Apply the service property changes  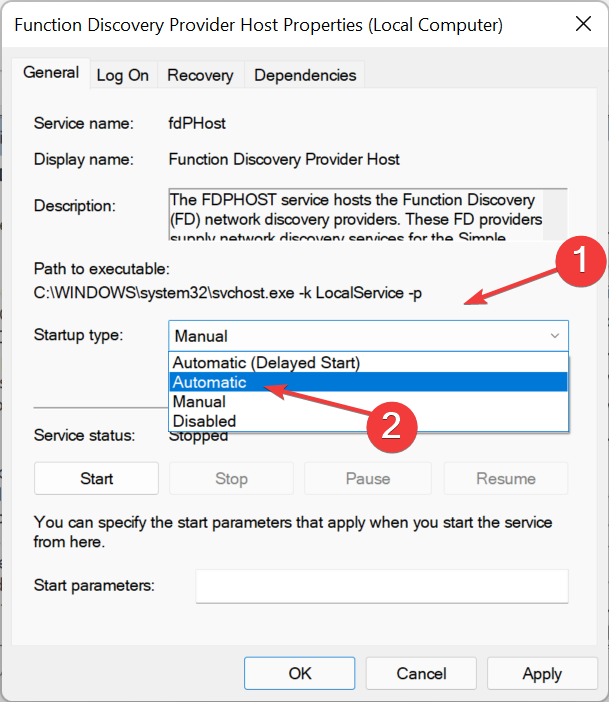pos(542,674)
